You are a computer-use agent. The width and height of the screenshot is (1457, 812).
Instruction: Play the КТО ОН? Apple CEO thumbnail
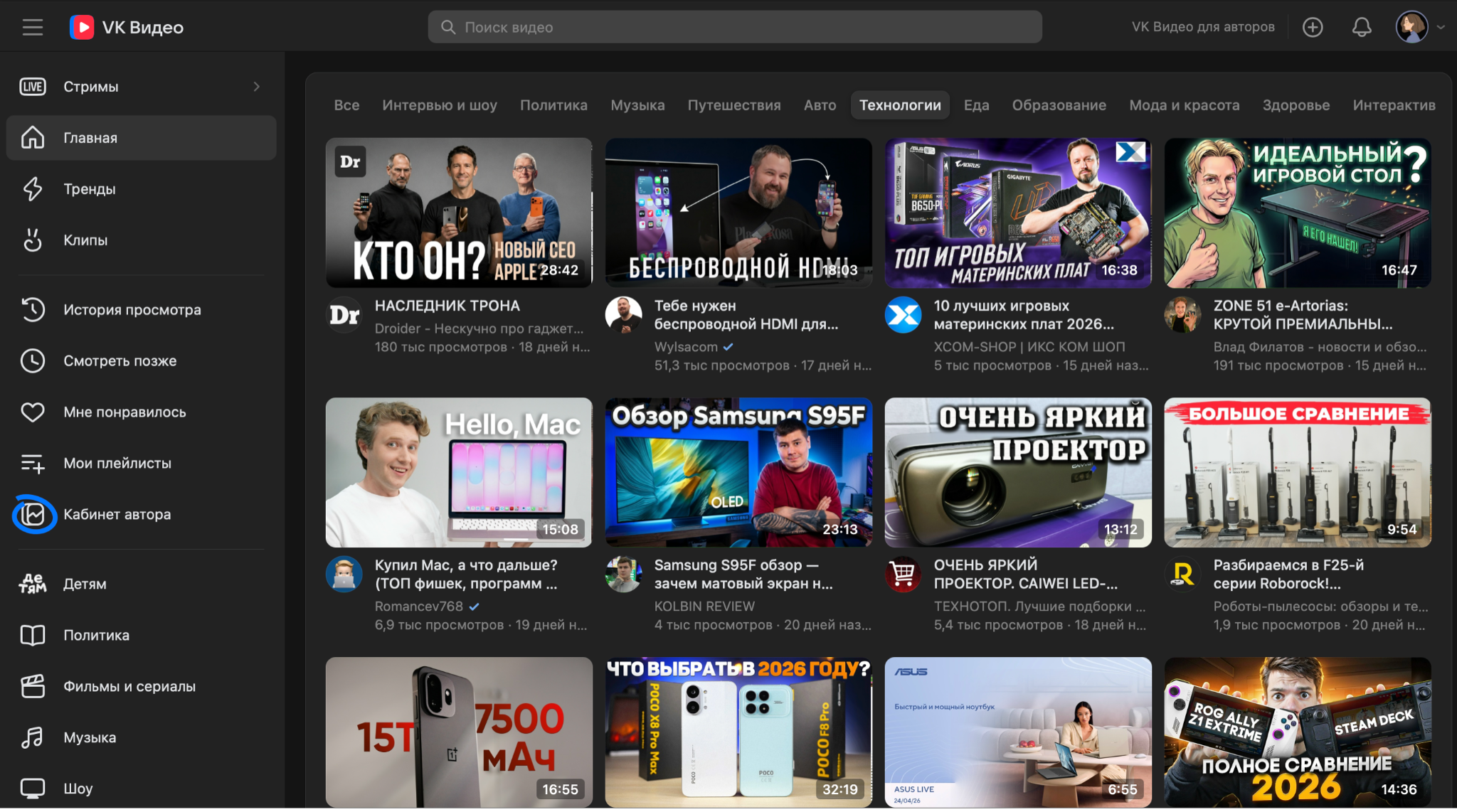(459, 213)
